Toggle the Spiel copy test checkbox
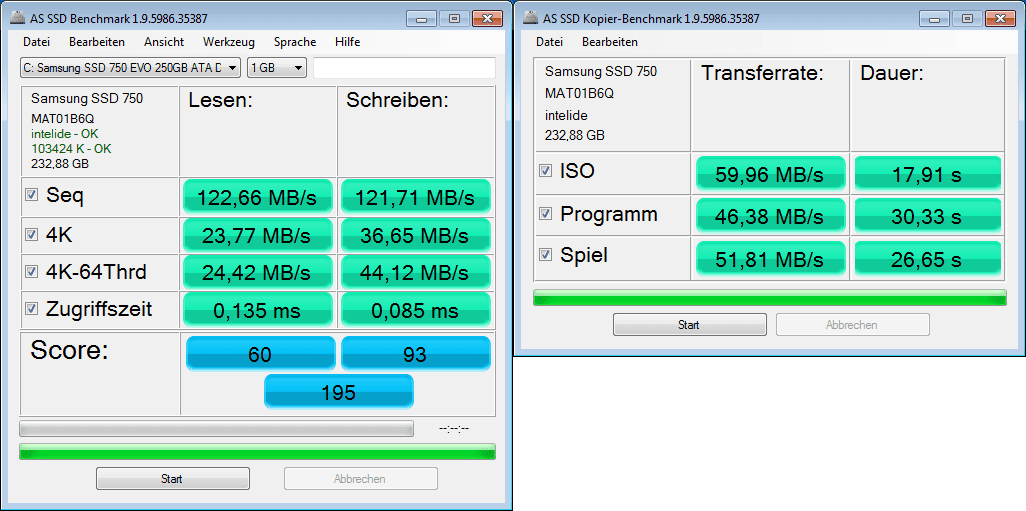The image size is (1026, 511). coord(544,255)
